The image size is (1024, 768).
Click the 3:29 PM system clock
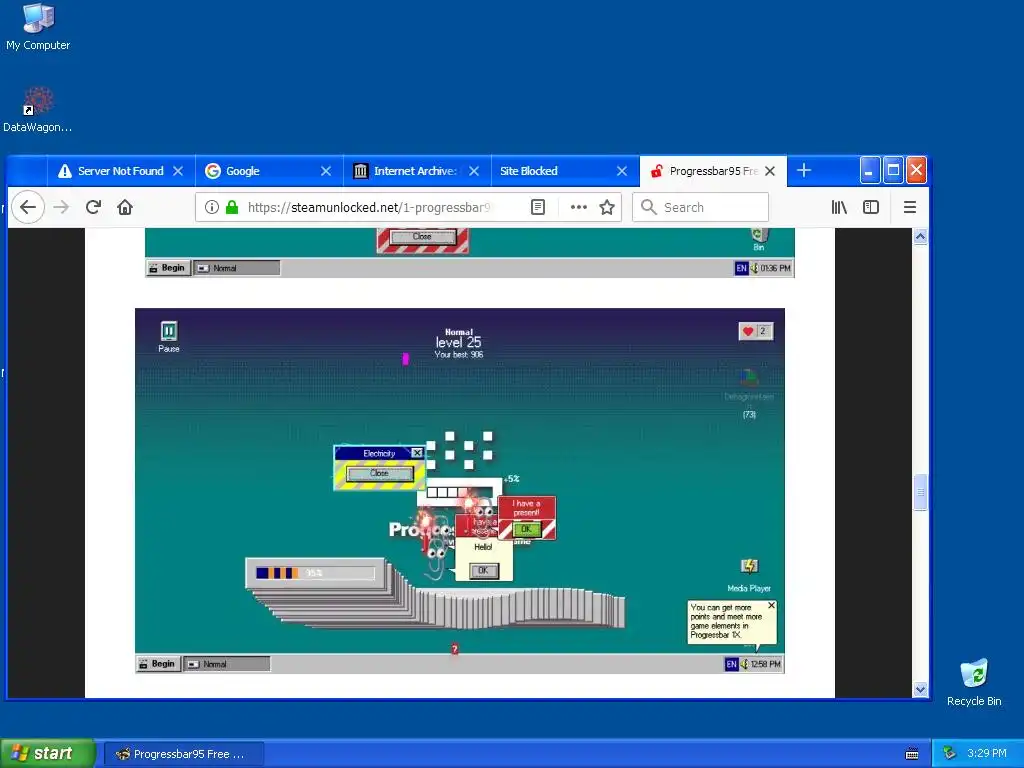coord(987,753)
